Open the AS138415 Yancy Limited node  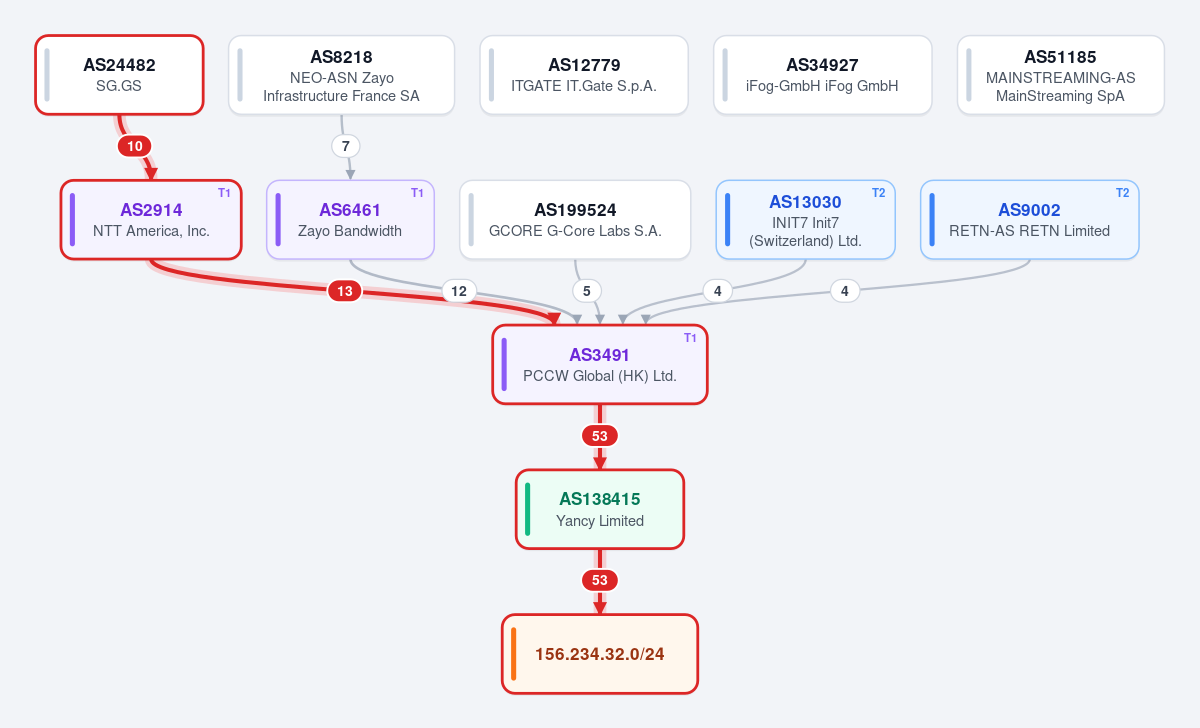point(600,509)
